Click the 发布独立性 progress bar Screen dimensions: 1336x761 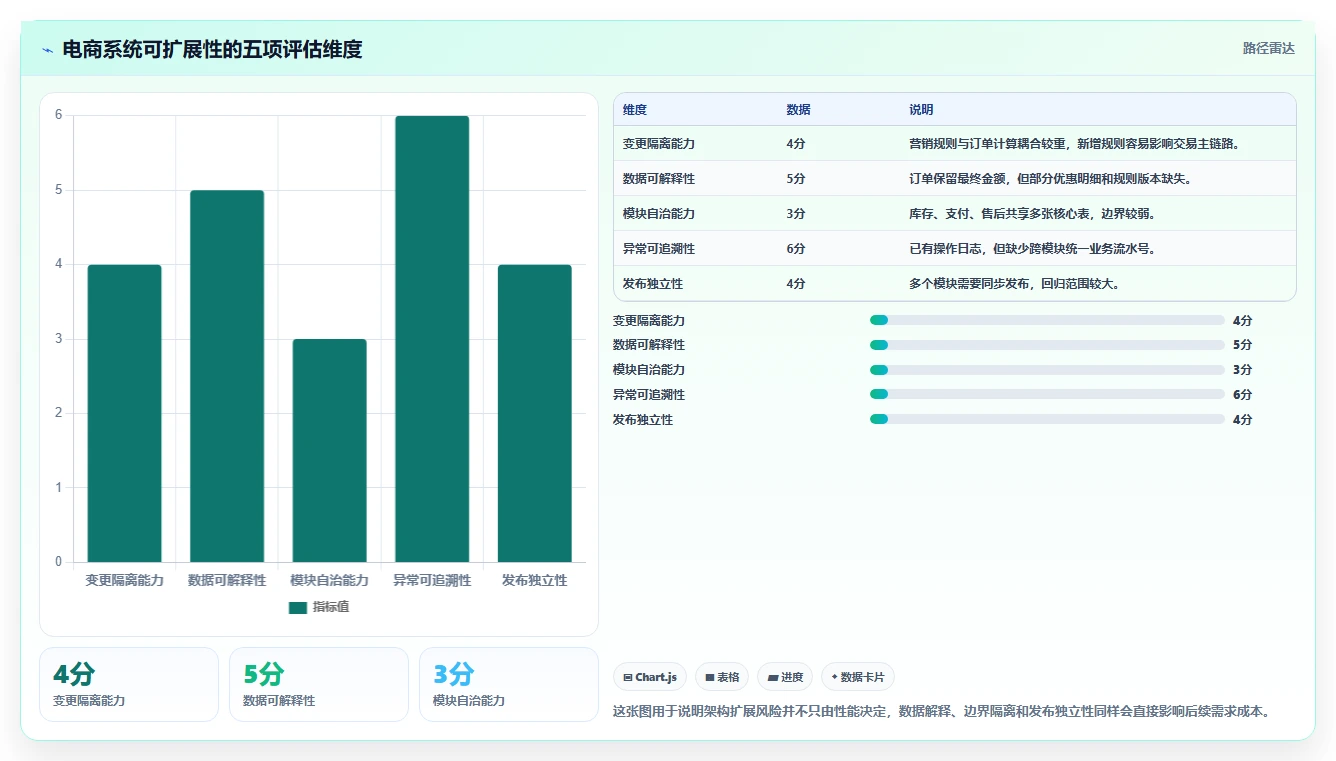[x=1047, y=419]
